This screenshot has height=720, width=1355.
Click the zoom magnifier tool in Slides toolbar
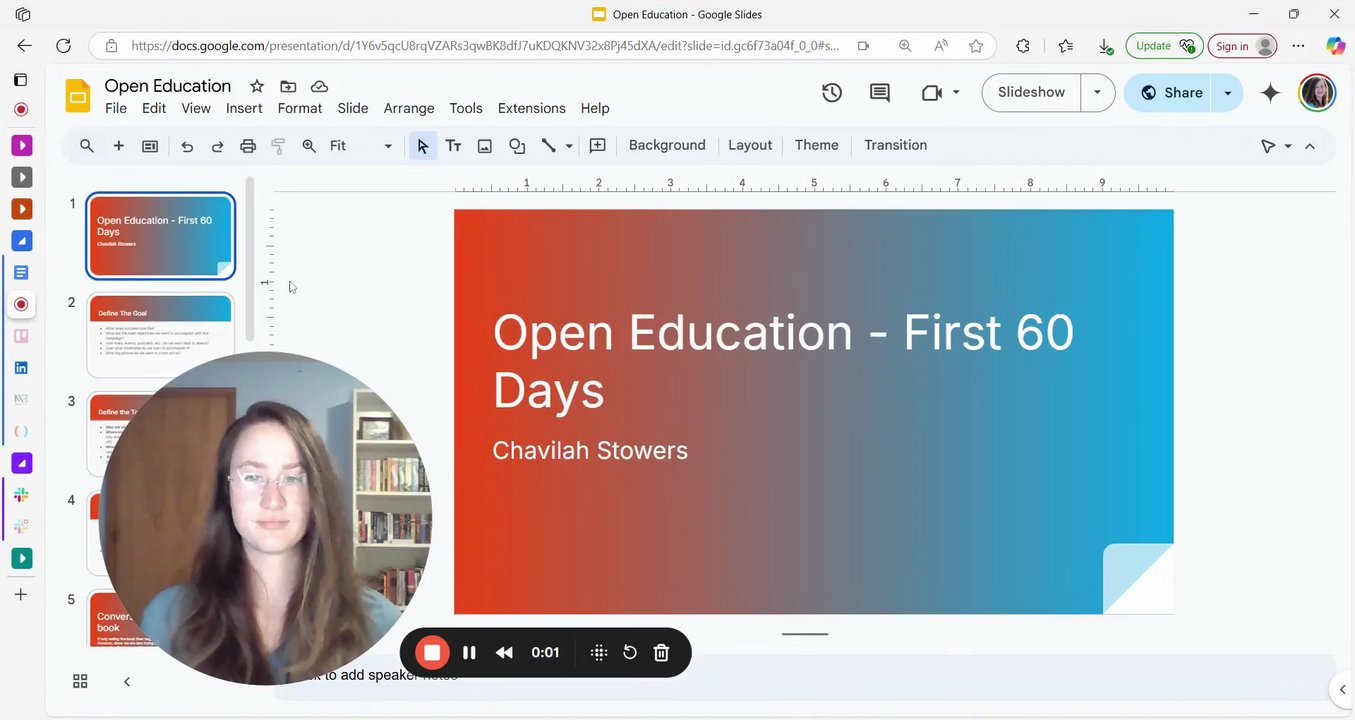(x=309, y=146)
